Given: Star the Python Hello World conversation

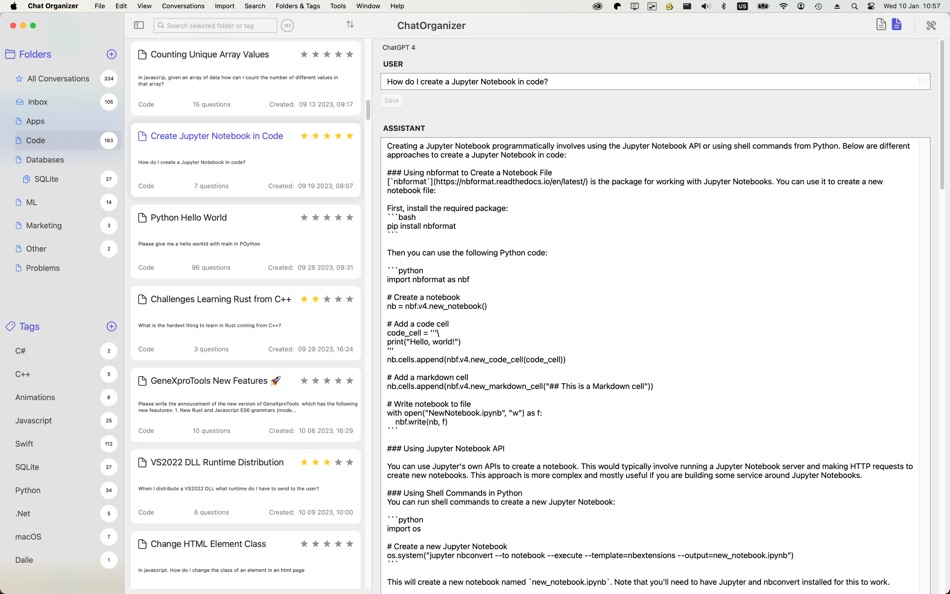Looking at the screenshot, I should (x=304, y=217).
